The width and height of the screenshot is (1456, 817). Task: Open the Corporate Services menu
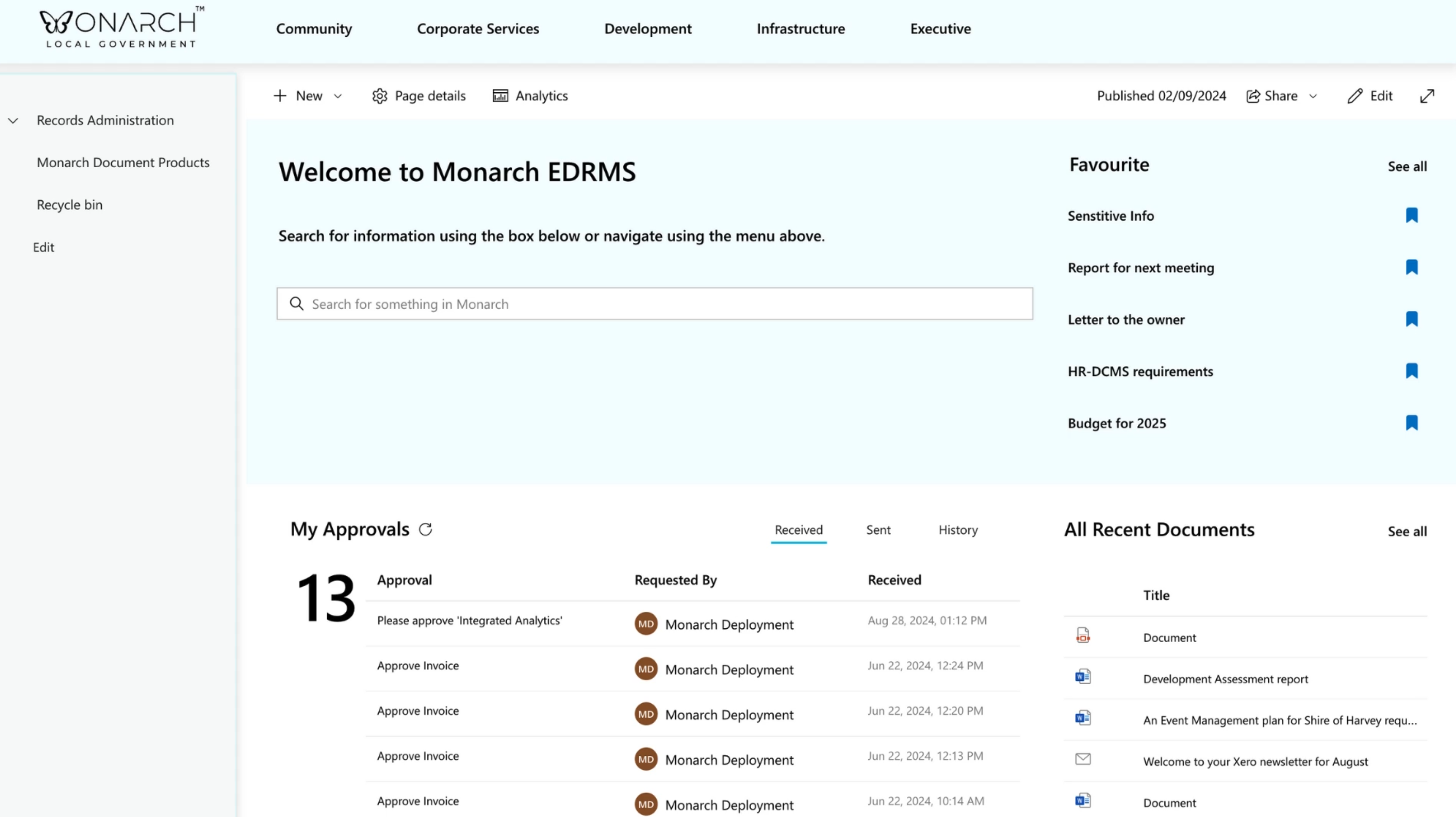478,28
